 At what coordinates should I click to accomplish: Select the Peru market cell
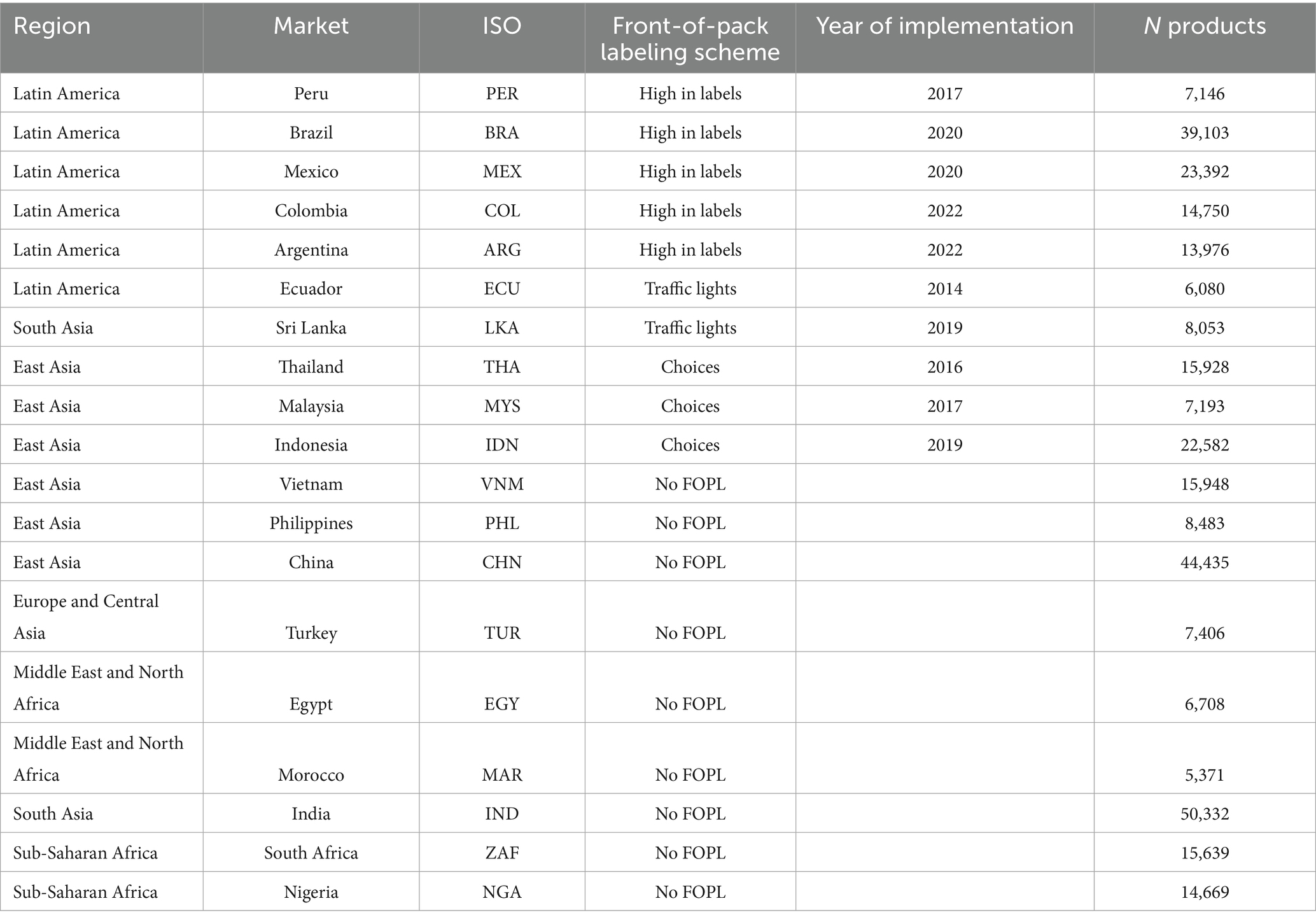click(311, 94)
